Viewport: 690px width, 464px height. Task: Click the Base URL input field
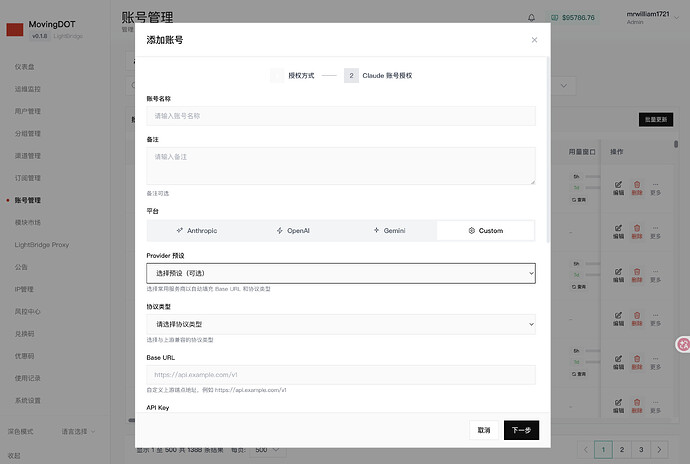[x=341, y=375]
